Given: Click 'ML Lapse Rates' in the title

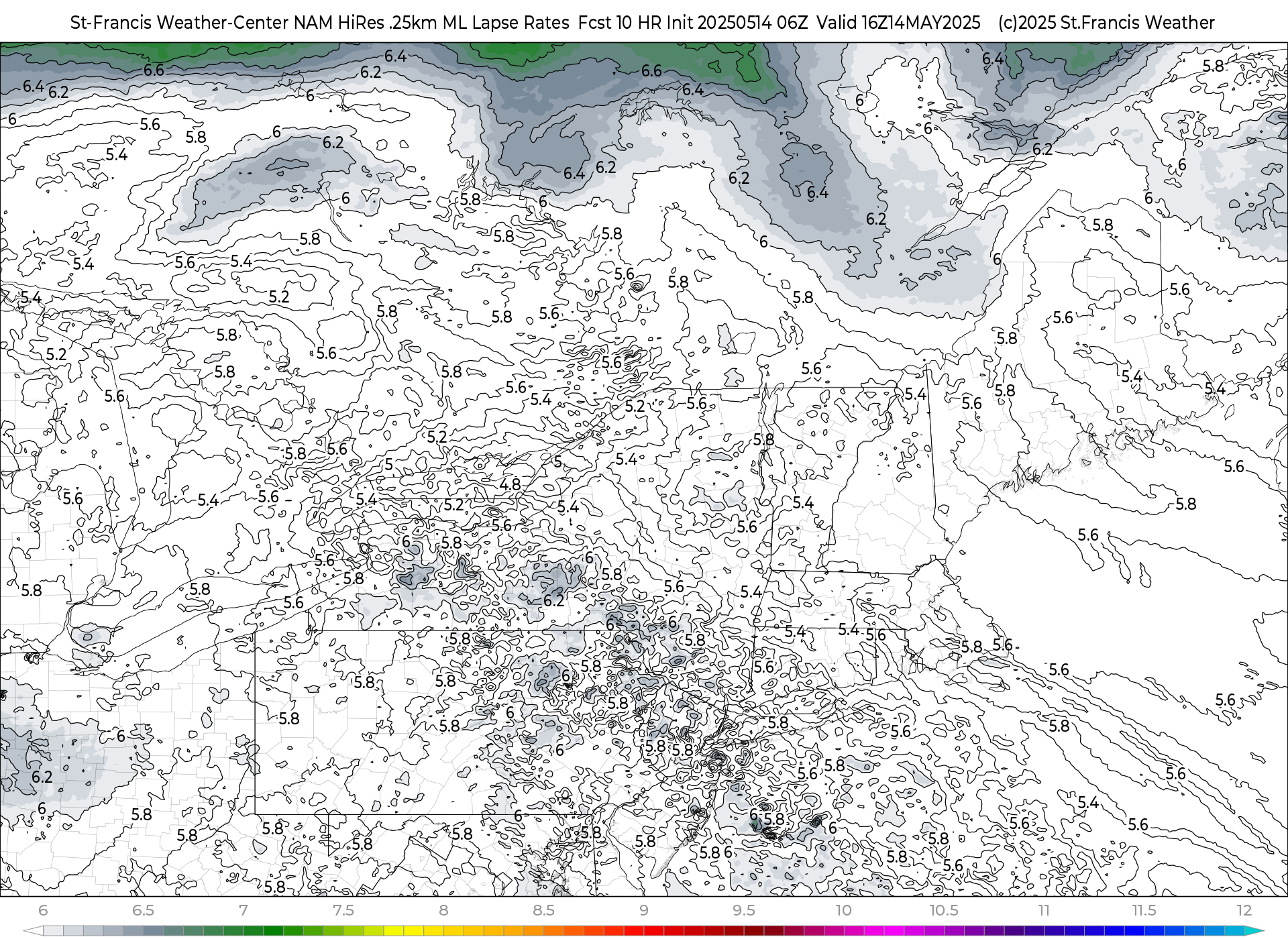Looking at the screenshot, I should pyautogui.click(x=506, y=23).
